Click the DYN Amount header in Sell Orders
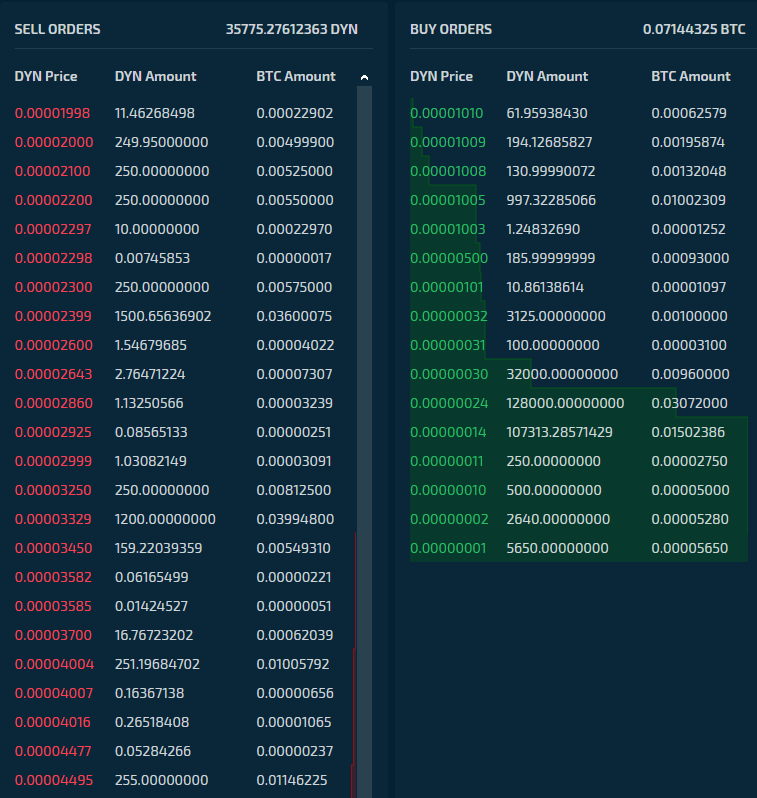 tap(155, 76)
